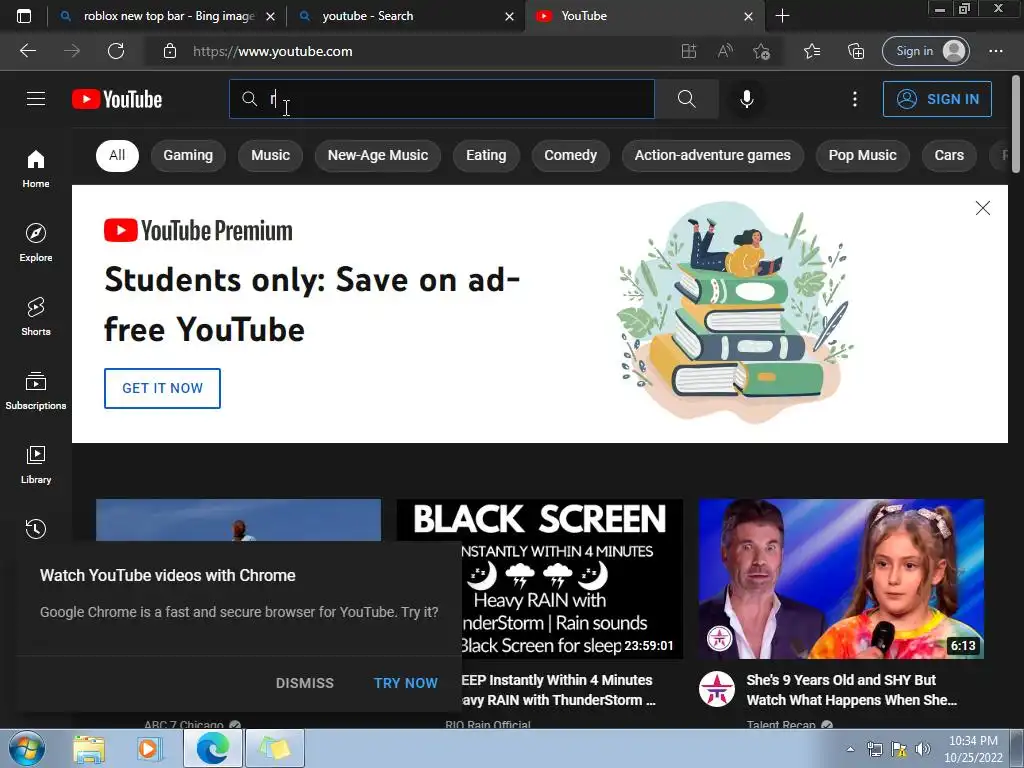
Task: Select Action-adventure games chip
Action: point(712,155)
